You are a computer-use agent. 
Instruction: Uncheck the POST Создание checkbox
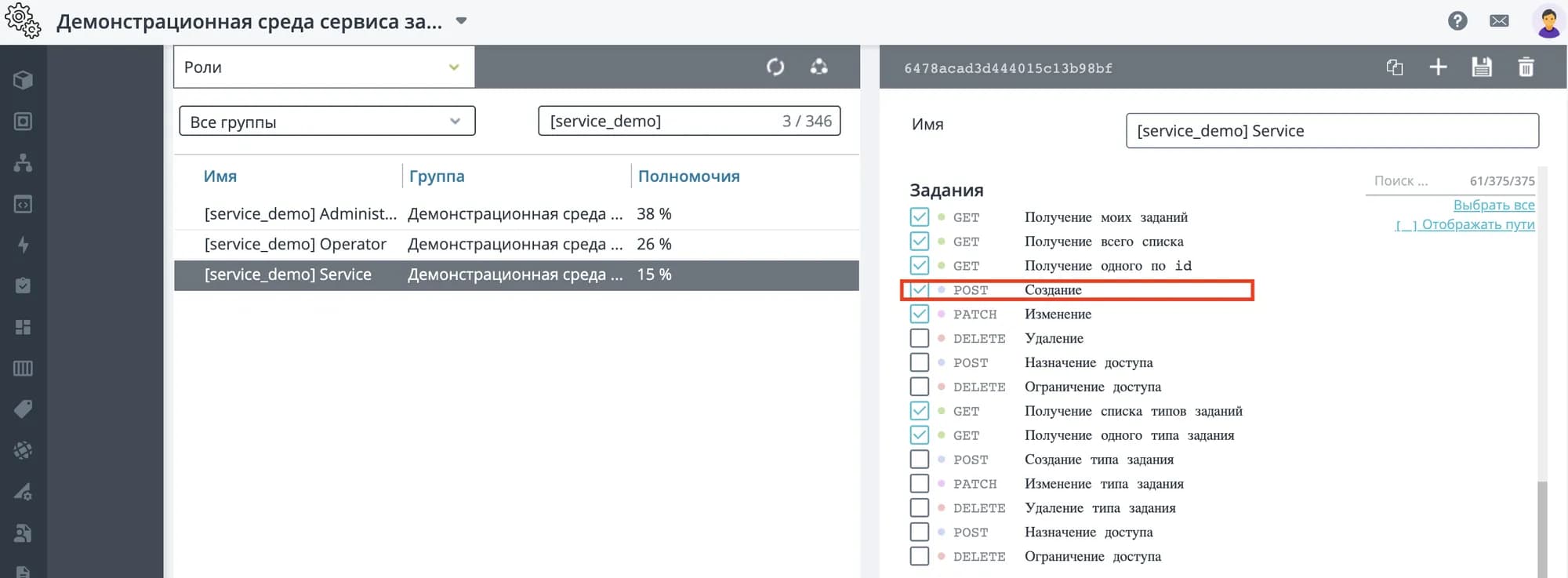[919, 290]
